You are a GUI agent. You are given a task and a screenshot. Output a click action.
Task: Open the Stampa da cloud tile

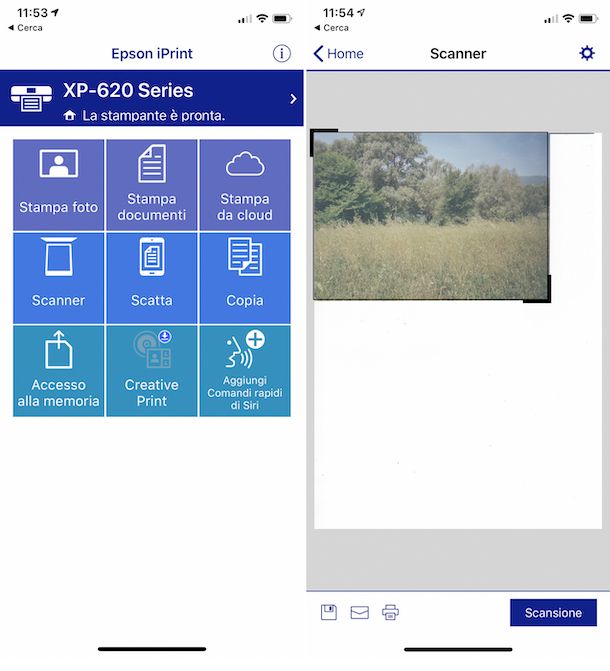click(245, 185)
